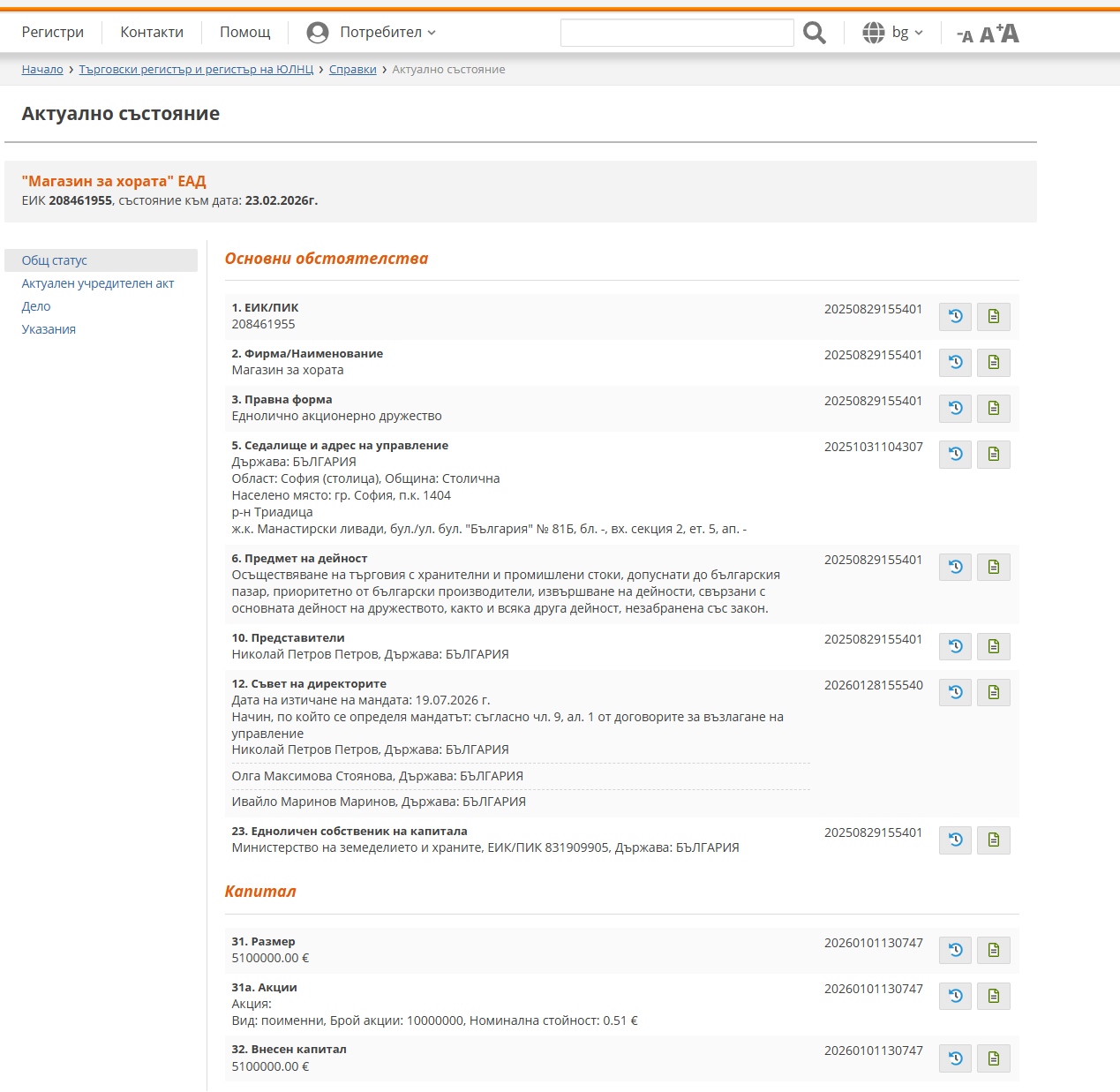Open document for Седалище и адрес на управление
This screenshot has width=1120, height=1092.
[994, 455]
